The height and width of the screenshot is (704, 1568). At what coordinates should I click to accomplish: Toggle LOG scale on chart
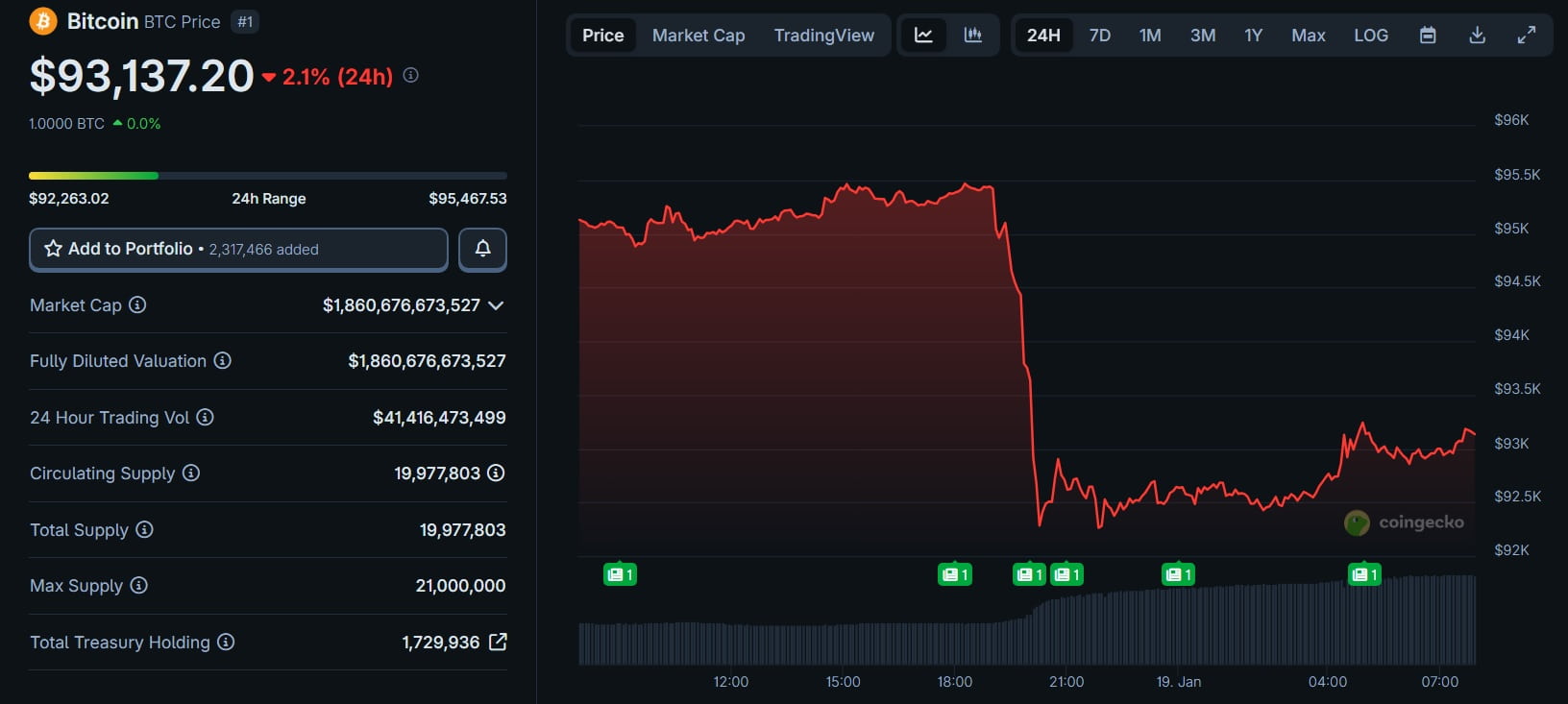coord(1371,36)
